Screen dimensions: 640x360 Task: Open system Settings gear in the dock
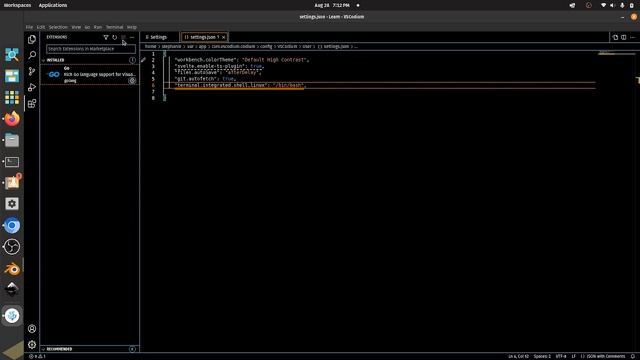(x=12, y=204)
